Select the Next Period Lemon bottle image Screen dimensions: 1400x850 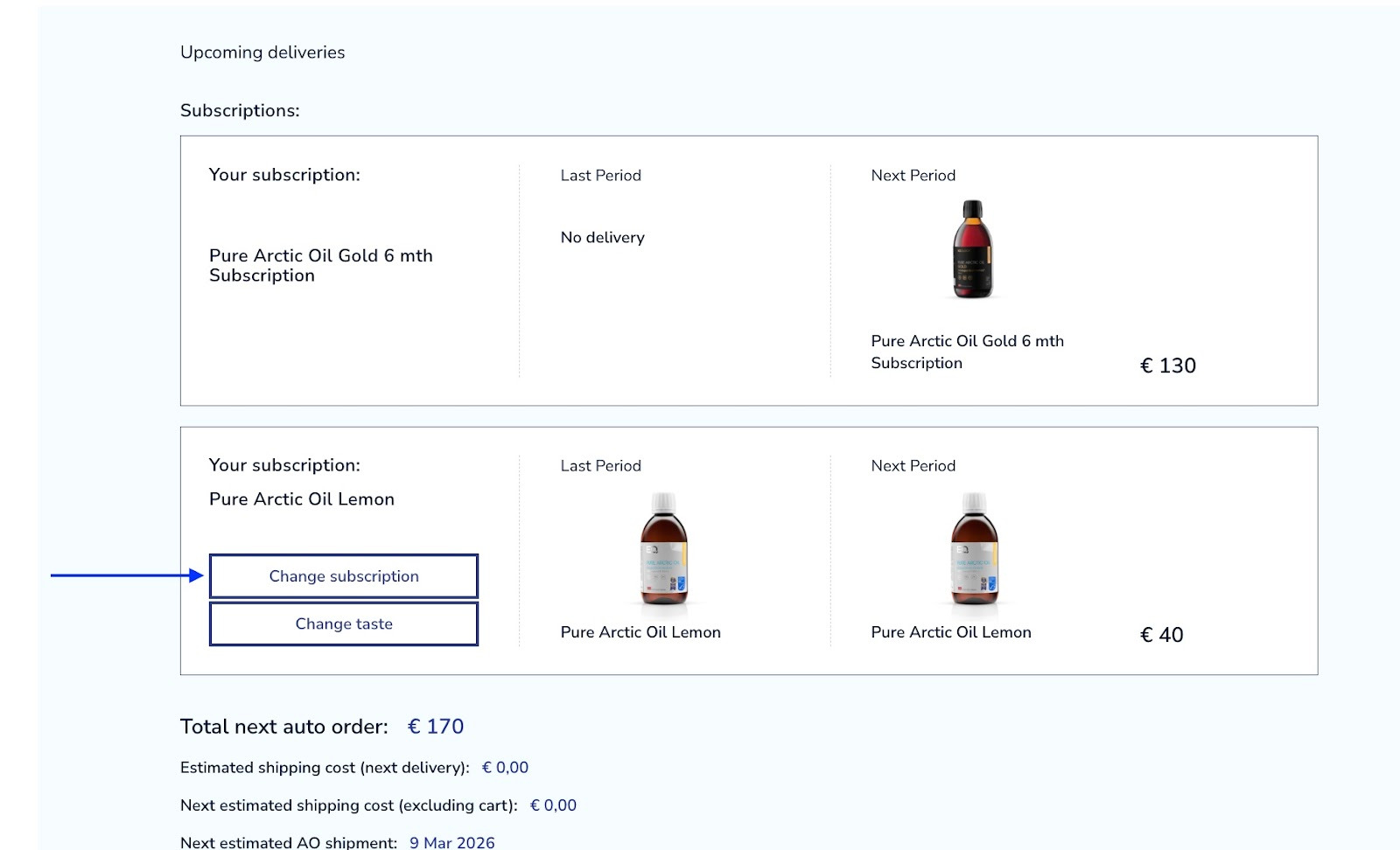pyautogui.click(x=974, y=549)
